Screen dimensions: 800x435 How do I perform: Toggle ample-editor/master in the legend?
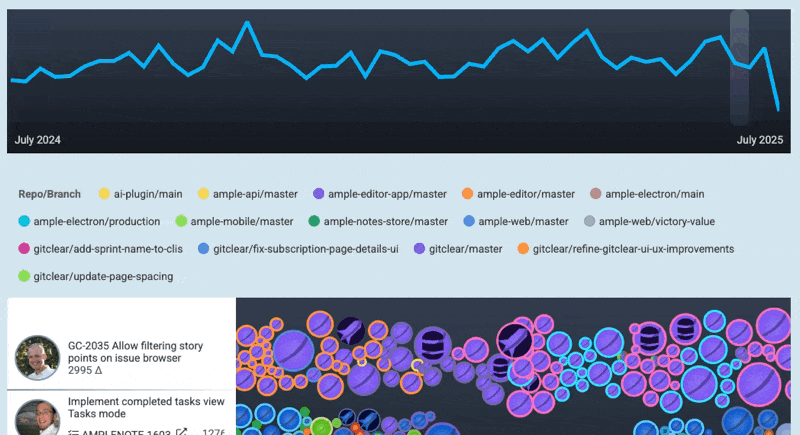point(518,194)
